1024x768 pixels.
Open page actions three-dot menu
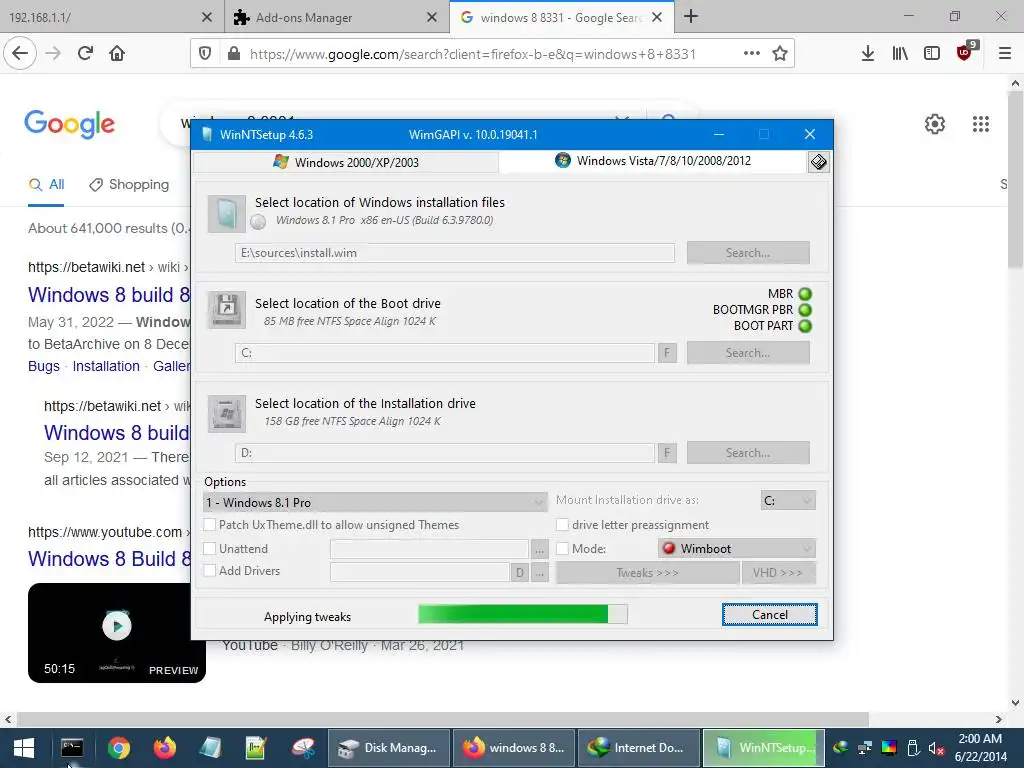(x=752, y=53)
